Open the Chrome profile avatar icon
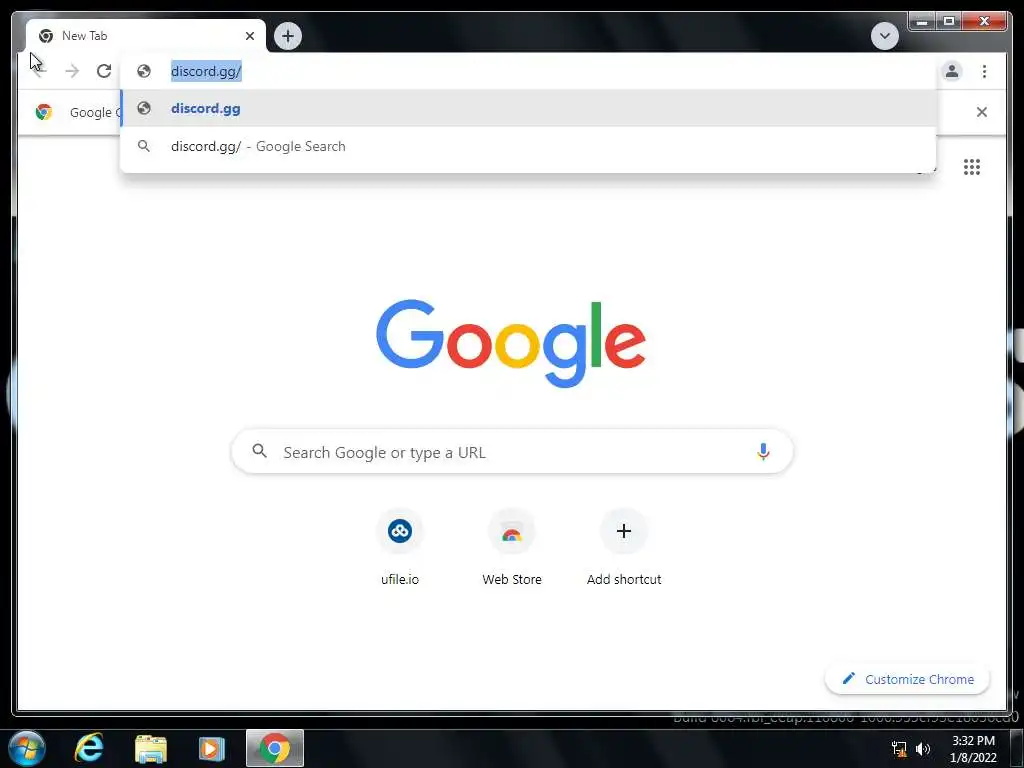This screenshot has width=1024, height=768. coord(952,71)
